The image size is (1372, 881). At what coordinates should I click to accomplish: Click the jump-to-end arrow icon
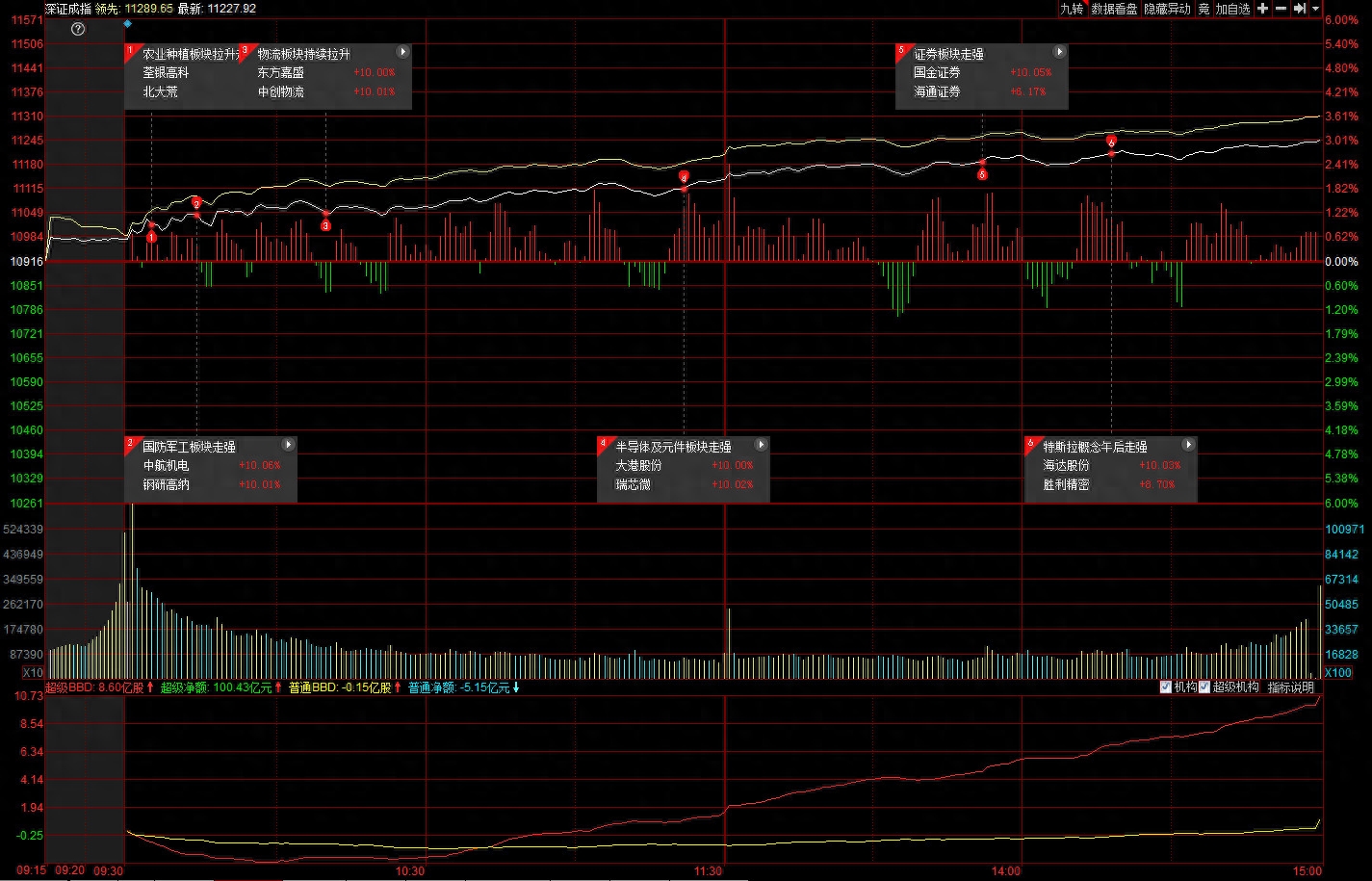pos(1300,9)
